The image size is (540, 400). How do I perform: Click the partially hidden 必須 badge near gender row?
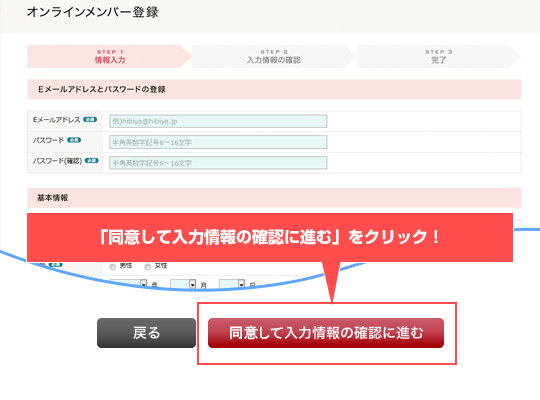tap(55, 264)
